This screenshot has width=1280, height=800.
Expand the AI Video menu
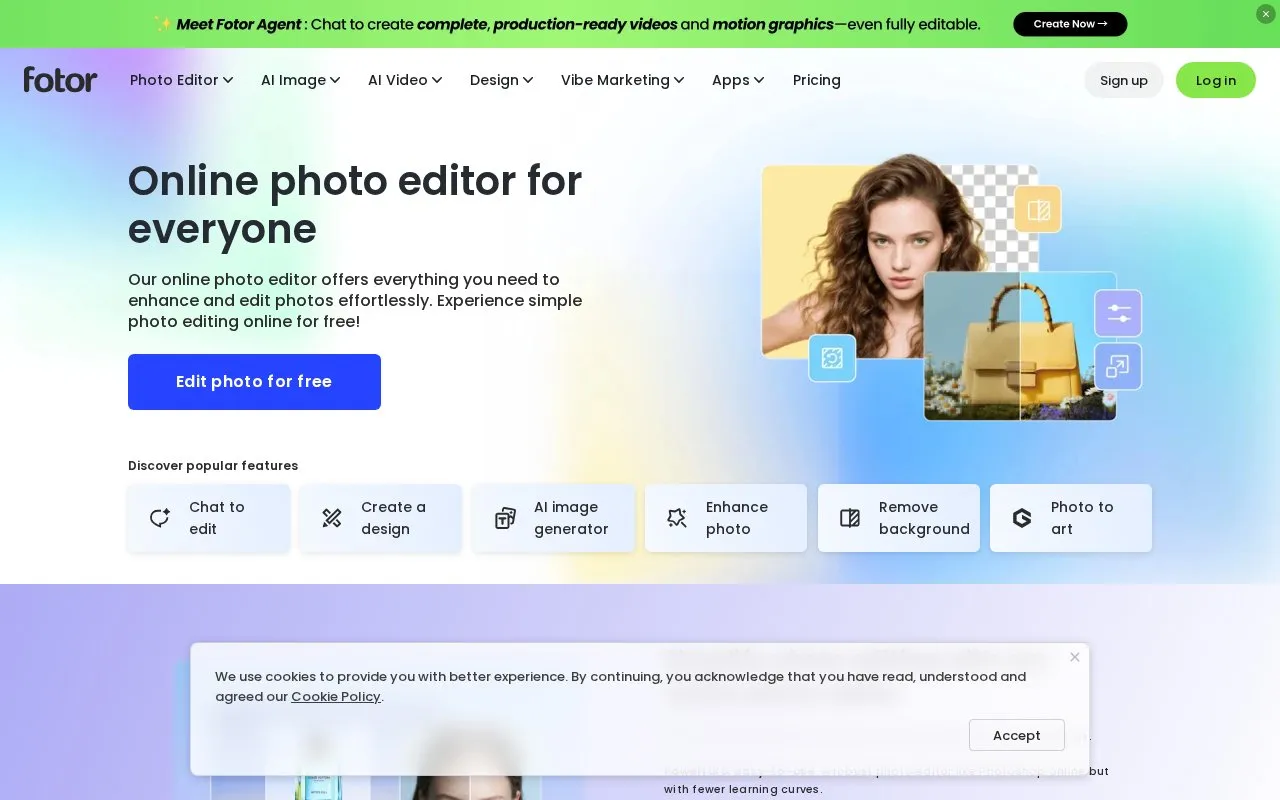point(404,80)
